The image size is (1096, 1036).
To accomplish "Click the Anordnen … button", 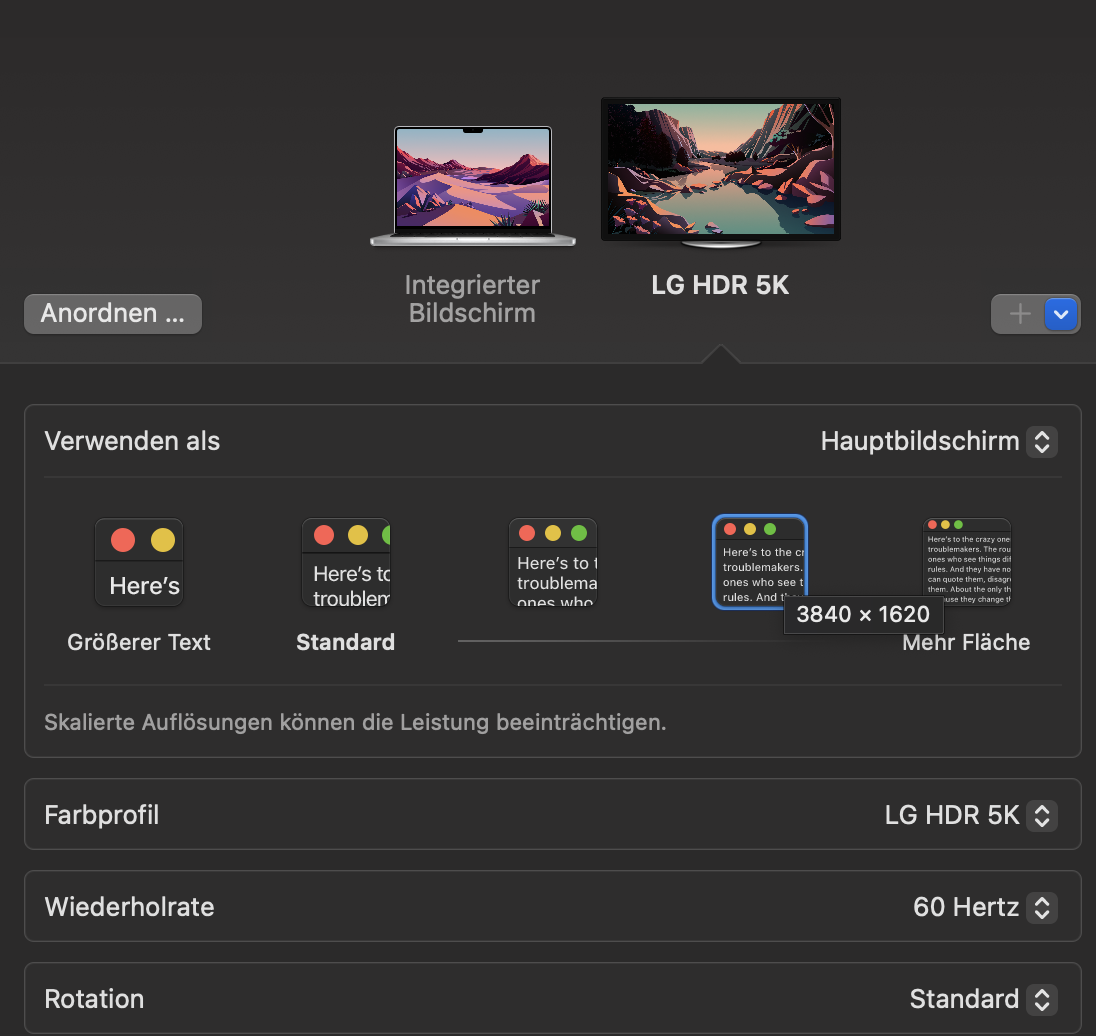I will 113,314.
